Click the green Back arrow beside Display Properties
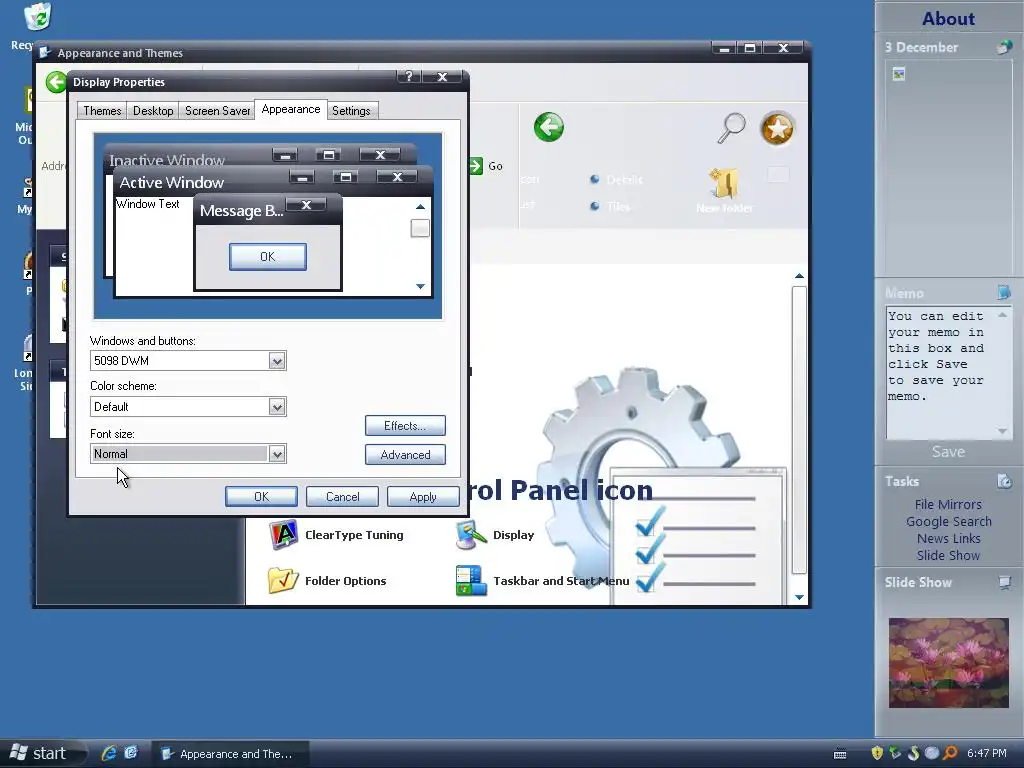Viewport: 1024px width, 768px height. coord(56,82)
